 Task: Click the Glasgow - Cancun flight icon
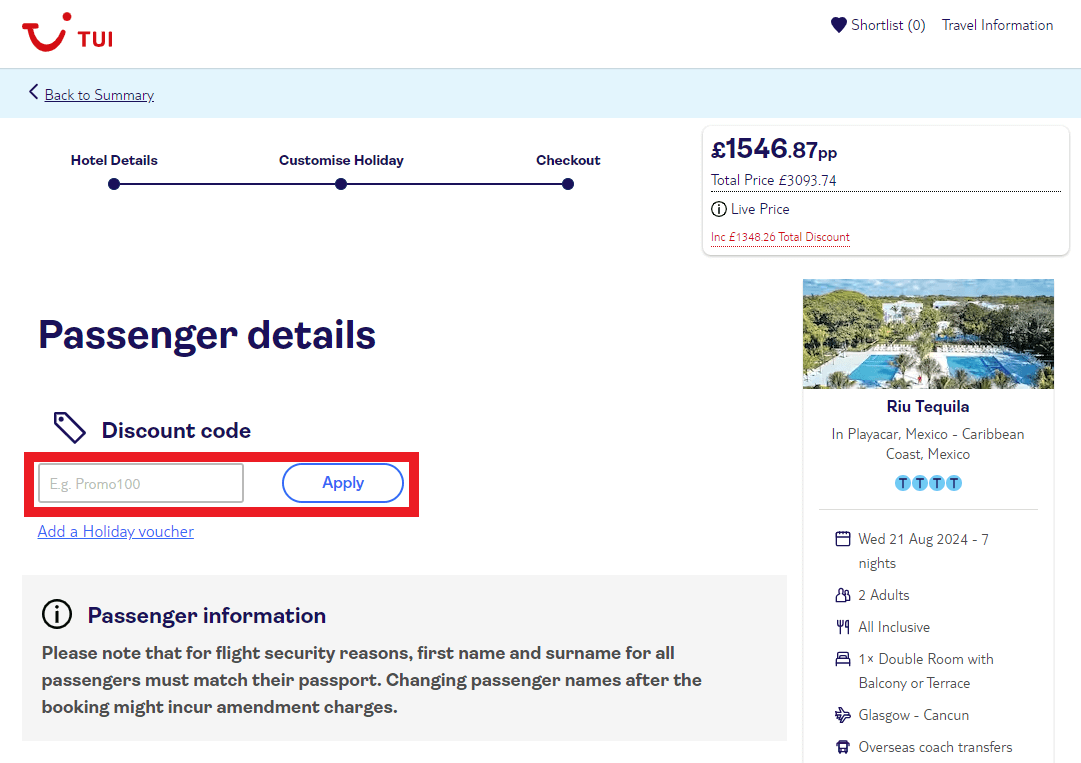coord(843,715)
